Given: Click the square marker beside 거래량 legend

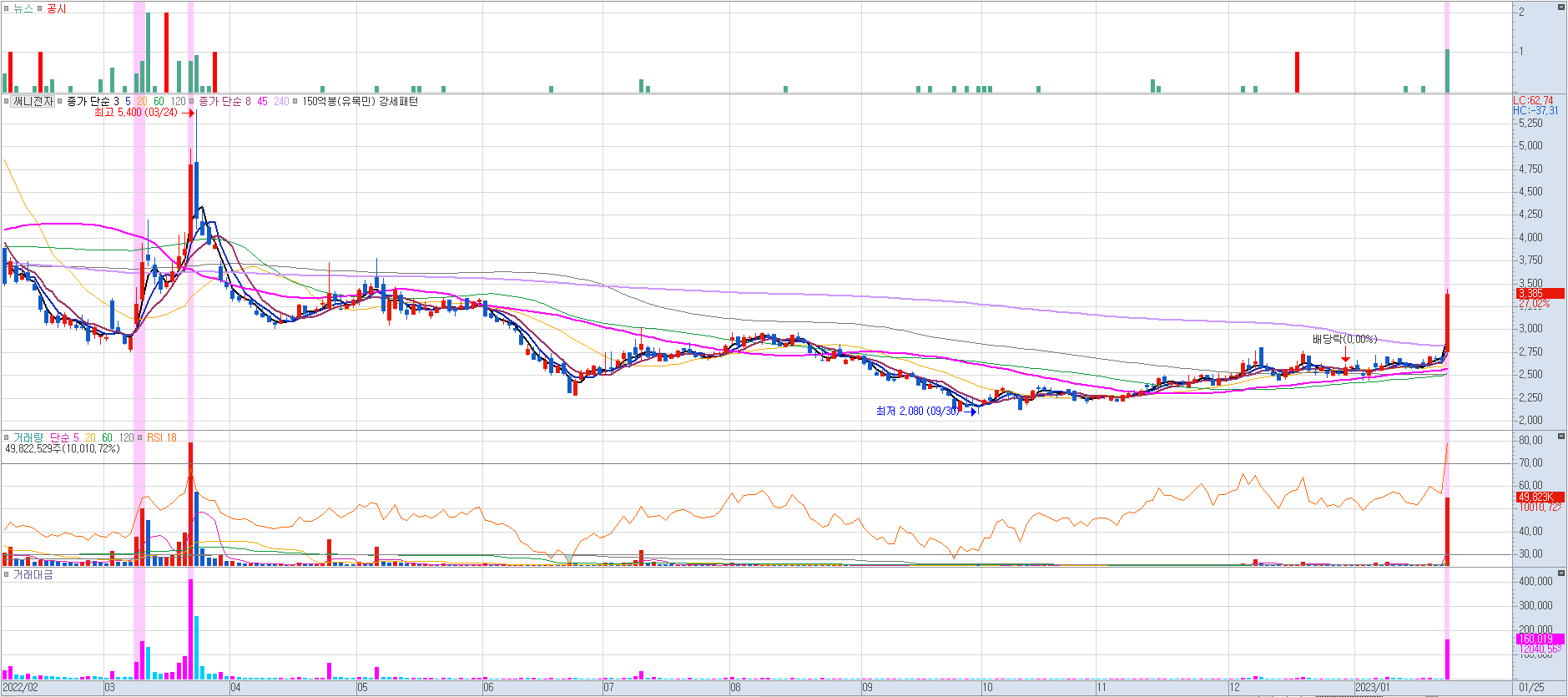Looking at the screenshot, I should point(7,437).
